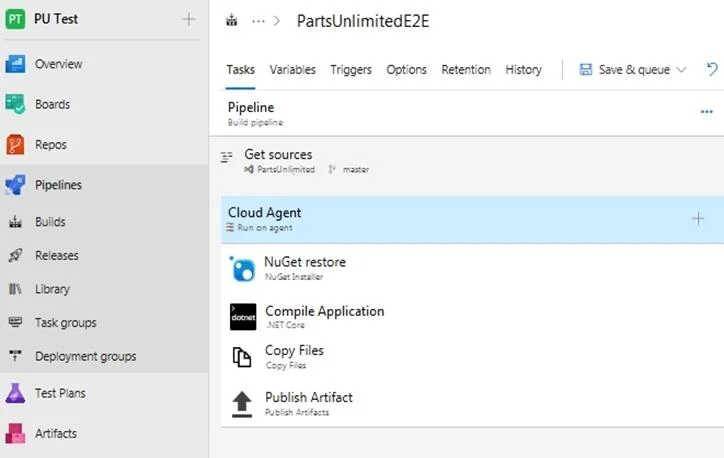Click the Releases rocket icon
The width and height of the screenshot is (724, 458).
[x=15, y=255]
